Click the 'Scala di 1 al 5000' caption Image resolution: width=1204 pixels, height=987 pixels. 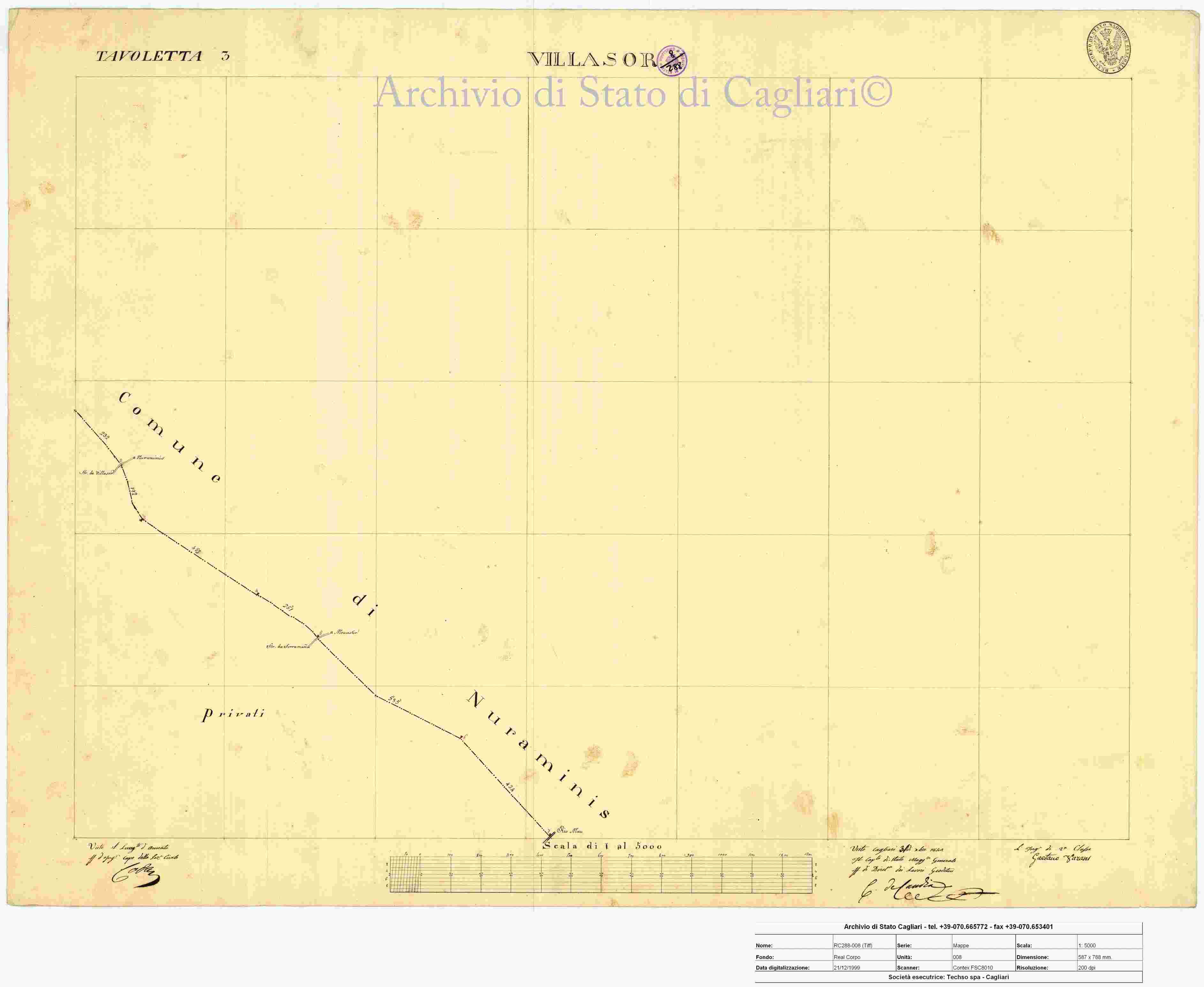pyautogui.click(x=602, y=846)
